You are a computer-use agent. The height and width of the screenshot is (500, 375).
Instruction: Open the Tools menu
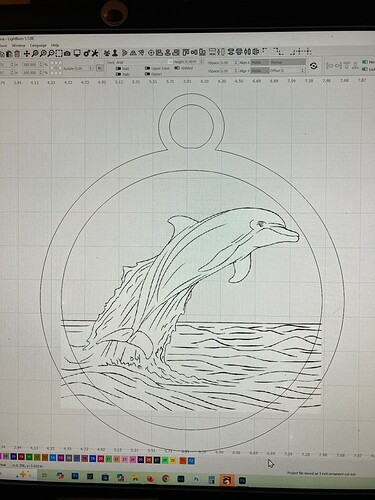click(x=3, y=45)
